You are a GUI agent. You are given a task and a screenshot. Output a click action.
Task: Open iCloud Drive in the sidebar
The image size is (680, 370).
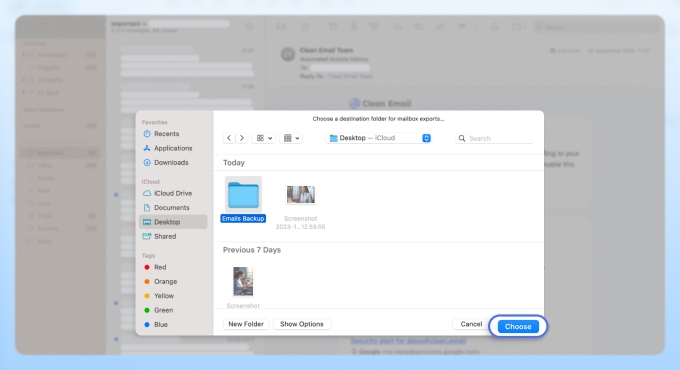click(173, 193)
